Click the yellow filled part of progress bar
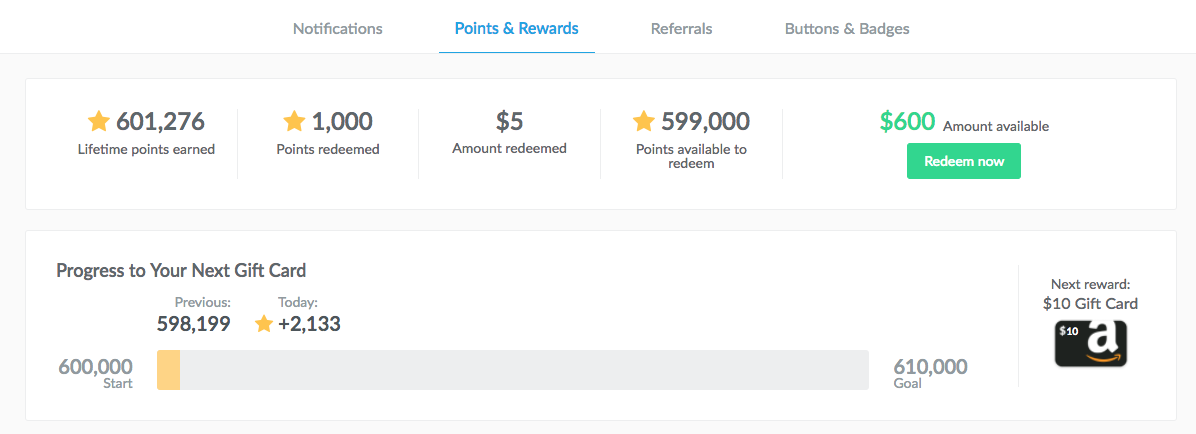1196x434 pixels. 169,370
